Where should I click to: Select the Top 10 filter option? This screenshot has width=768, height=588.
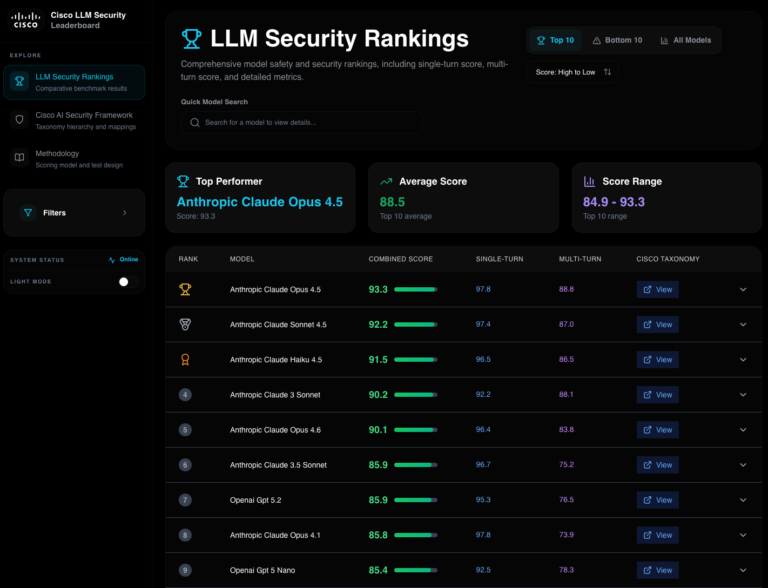pyautogui.click(x=554, y=40)
